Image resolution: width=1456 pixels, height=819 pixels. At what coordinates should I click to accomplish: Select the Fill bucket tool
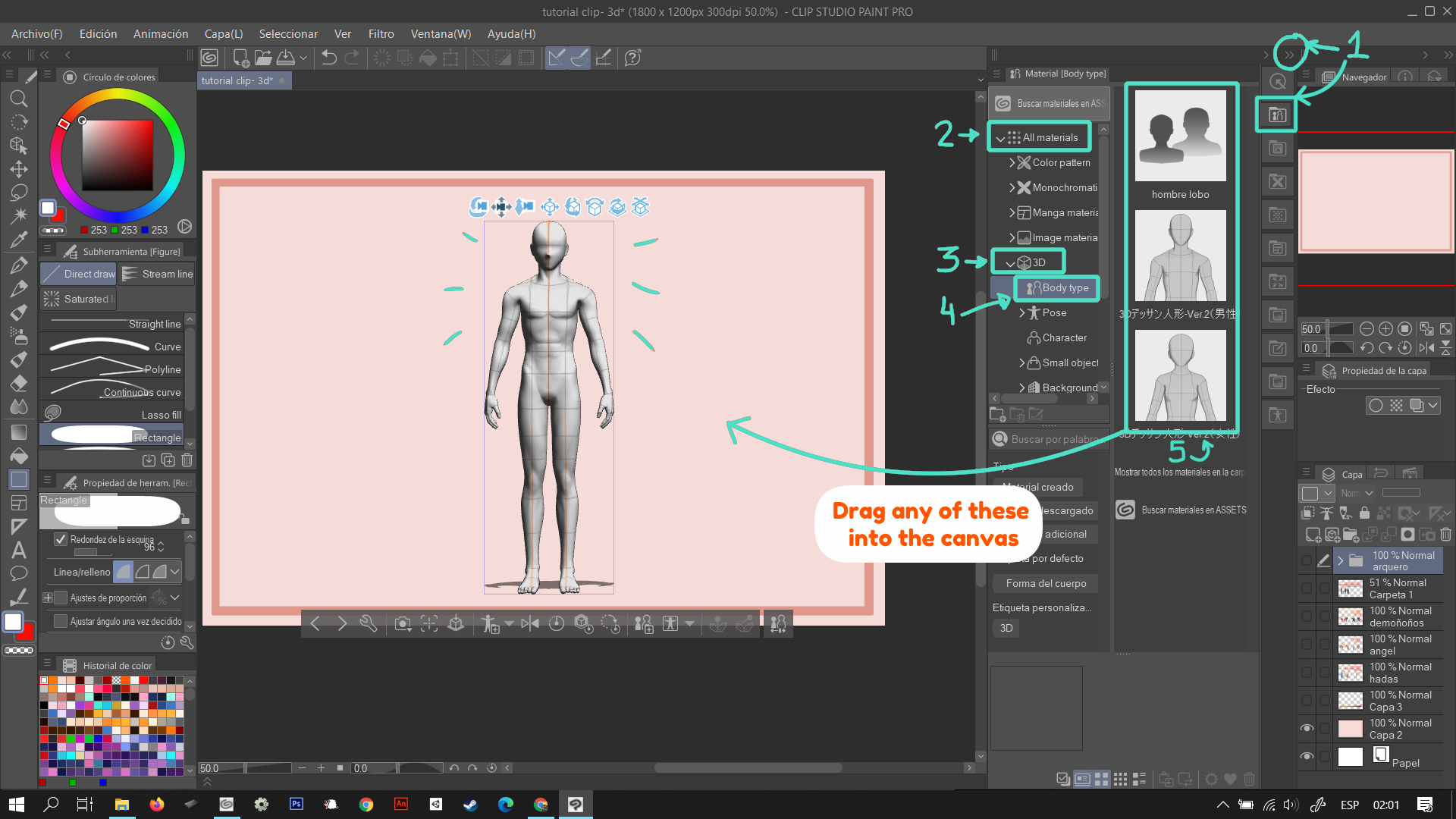click(x=19, y=456)
